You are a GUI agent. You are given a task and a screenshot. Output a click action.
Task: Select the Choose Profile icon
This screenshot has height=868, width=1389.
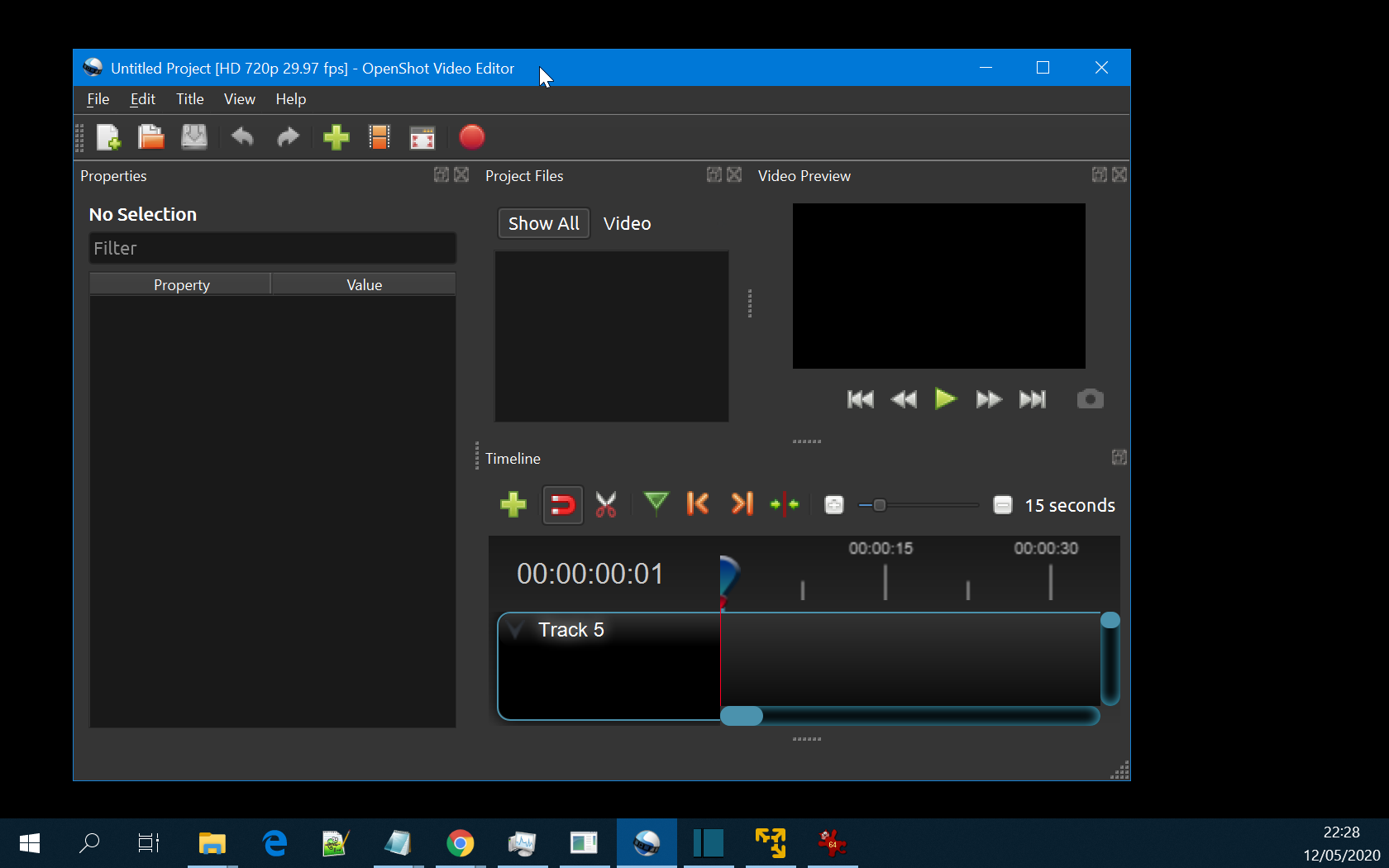379,137
